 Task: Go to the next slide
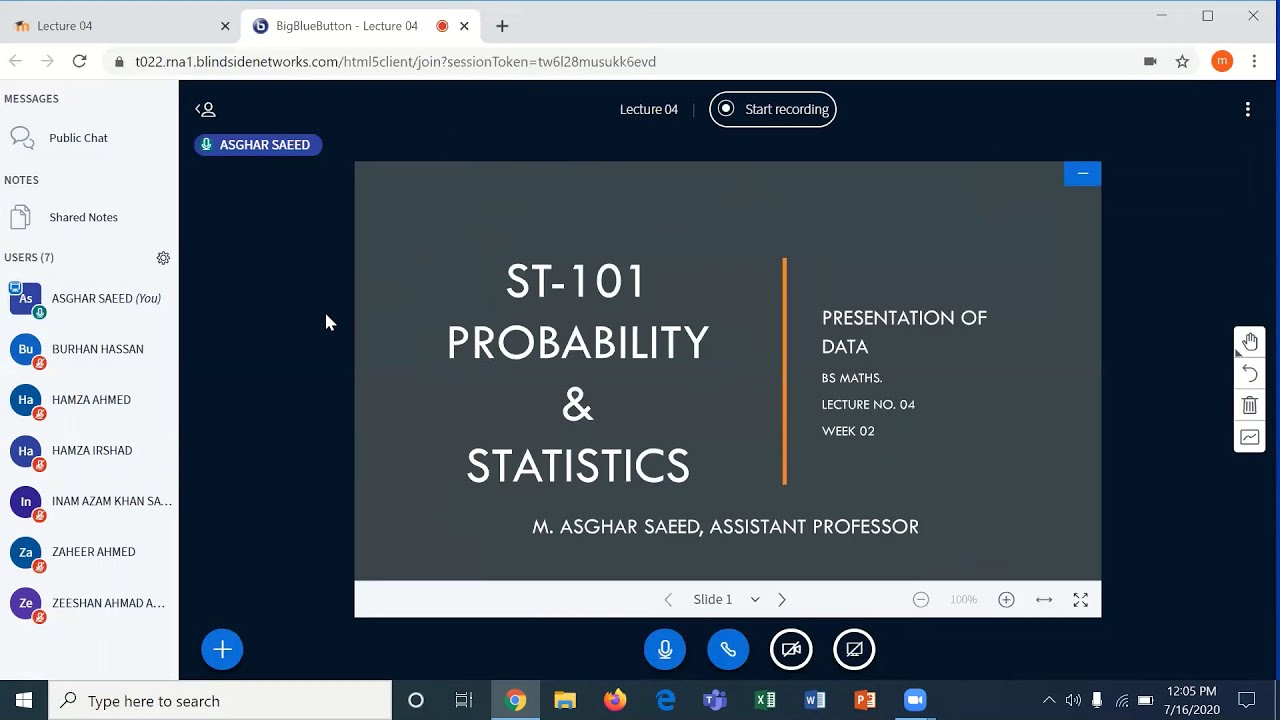click(782, 599)
